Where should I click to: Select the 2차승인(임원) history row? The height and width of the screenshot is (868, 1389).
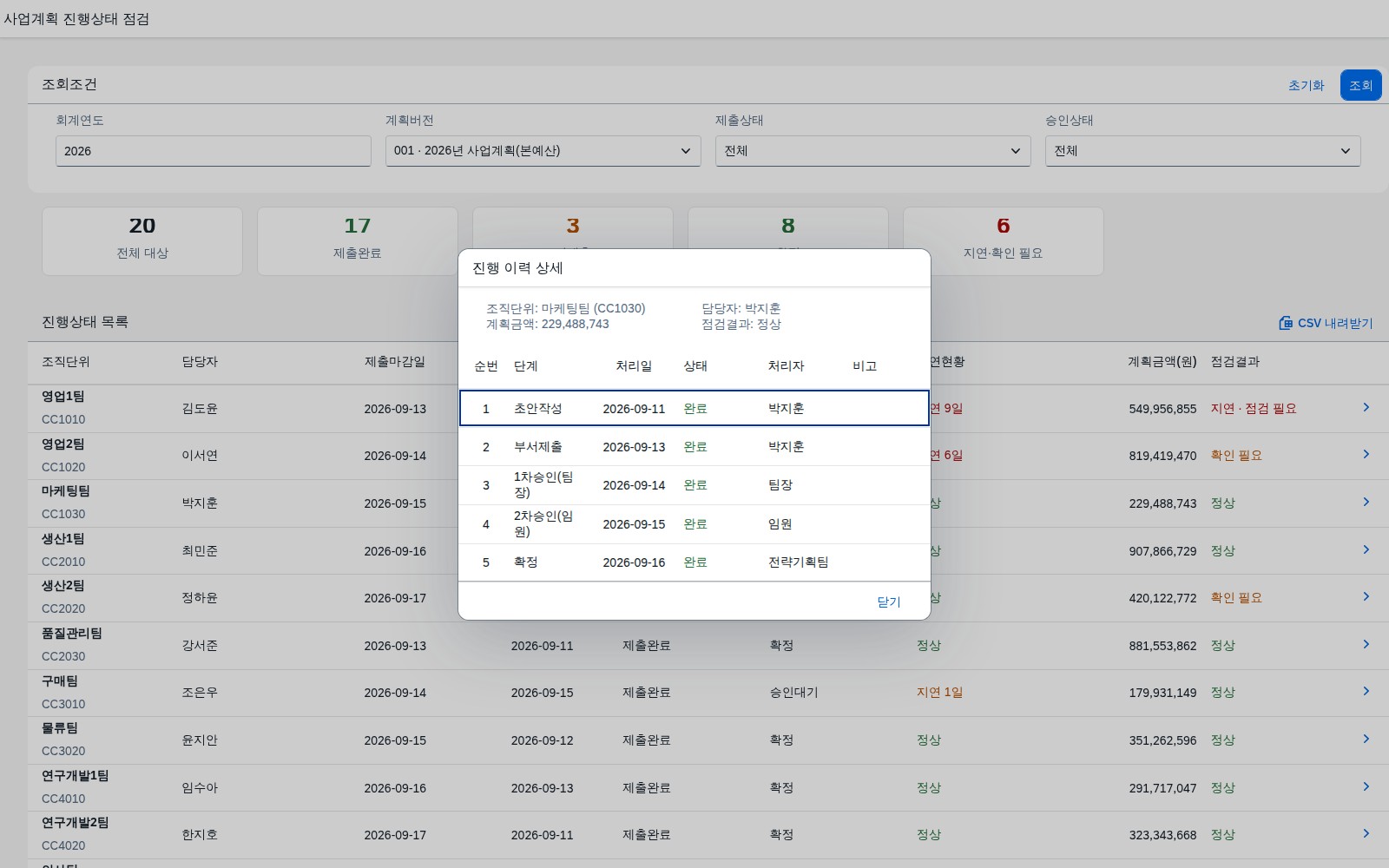(x=694, y=524)
